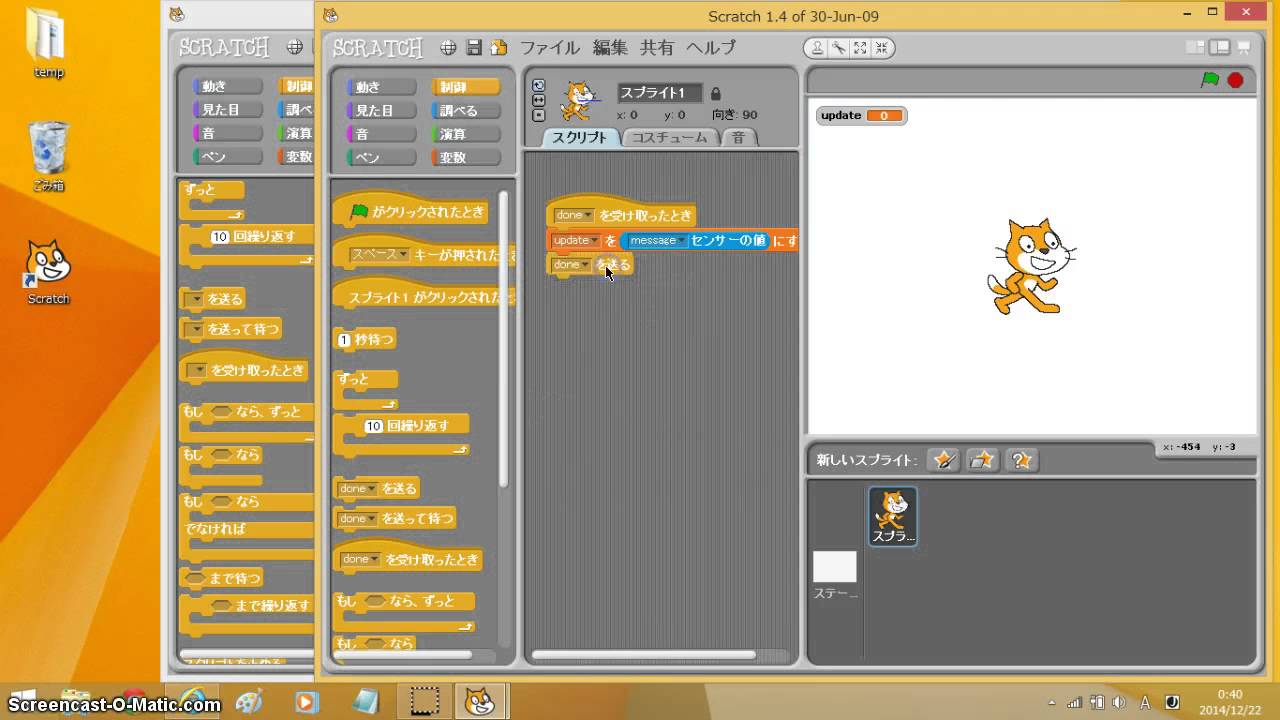Click the share project icon beside save
The height and width of the screenshot is (720, 1280).
tap(498, 47)
